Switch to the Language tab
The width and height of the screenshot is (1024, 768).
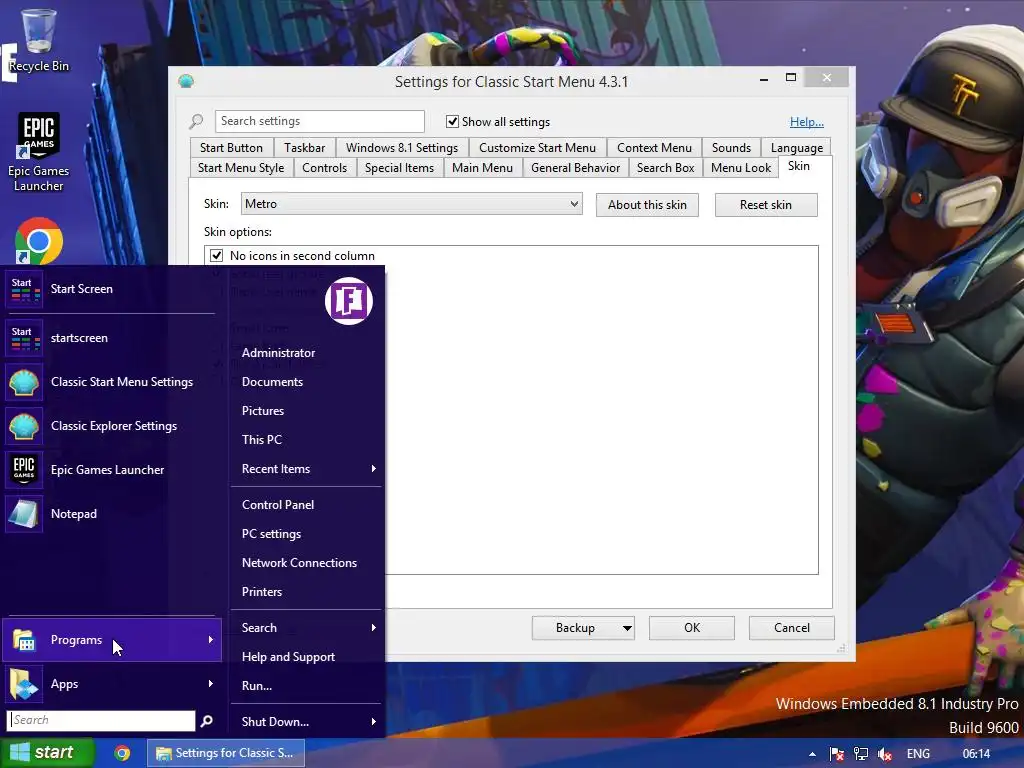pos(796,148)
